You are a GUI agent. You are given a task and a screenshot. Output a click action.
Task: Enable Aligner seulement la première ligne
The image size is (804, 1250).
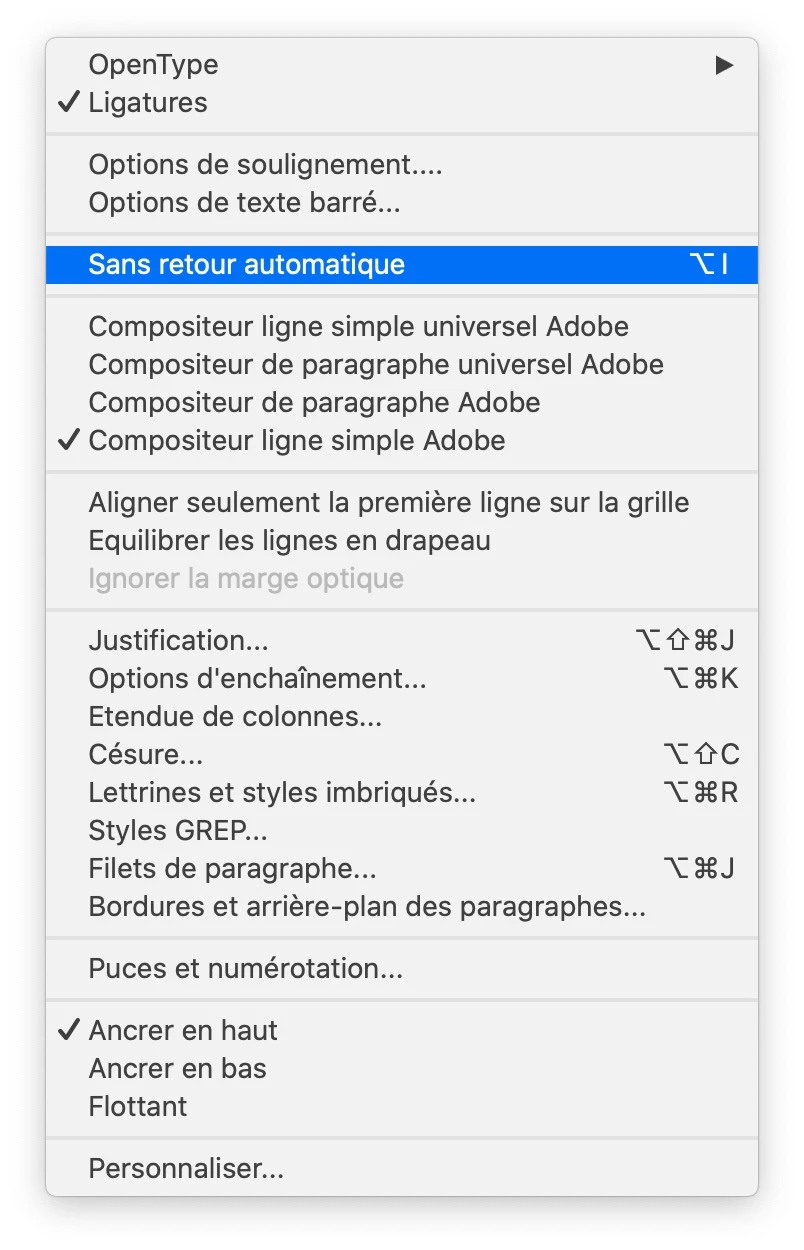pos(388,503)
